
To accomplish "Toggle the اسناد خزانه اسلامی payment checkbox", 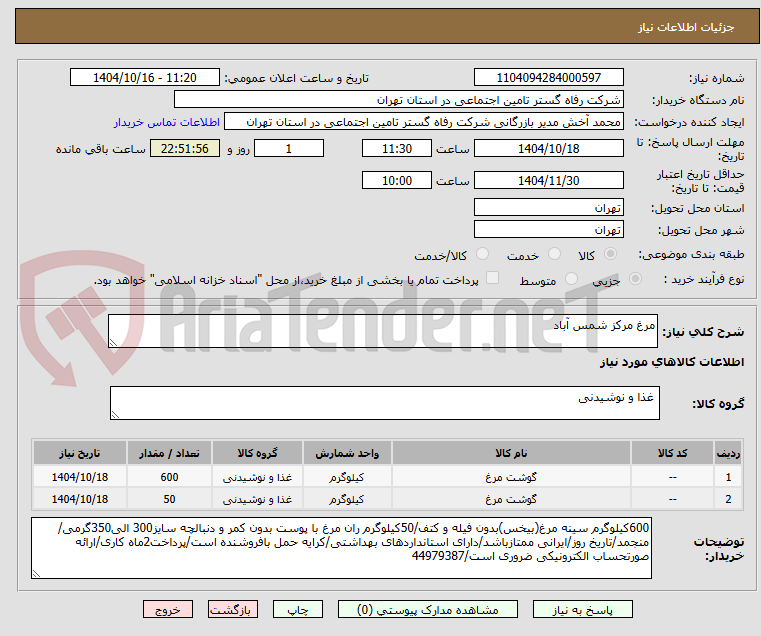I will [492, 278].
